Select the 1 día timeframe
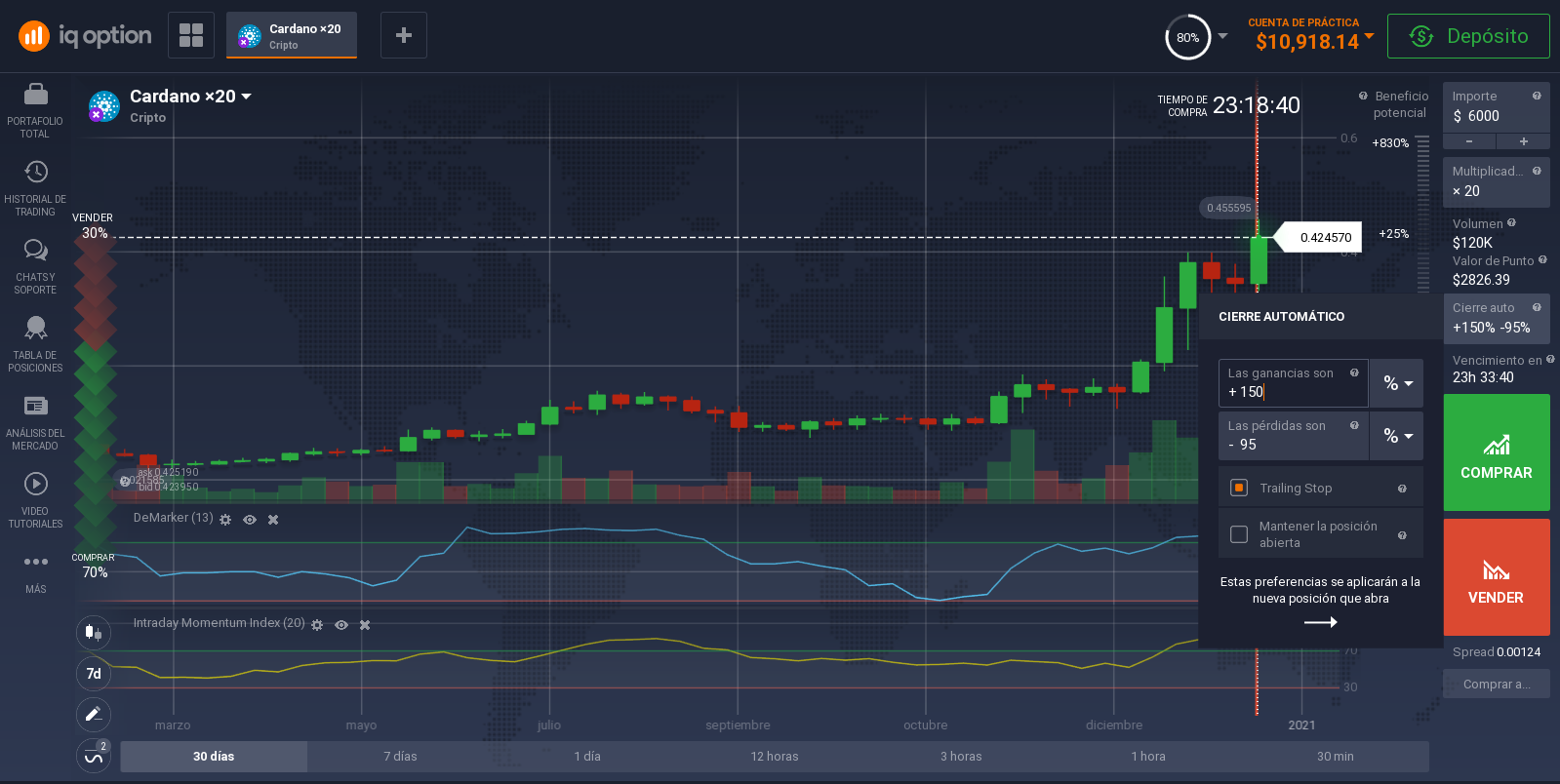 [587, 757]
